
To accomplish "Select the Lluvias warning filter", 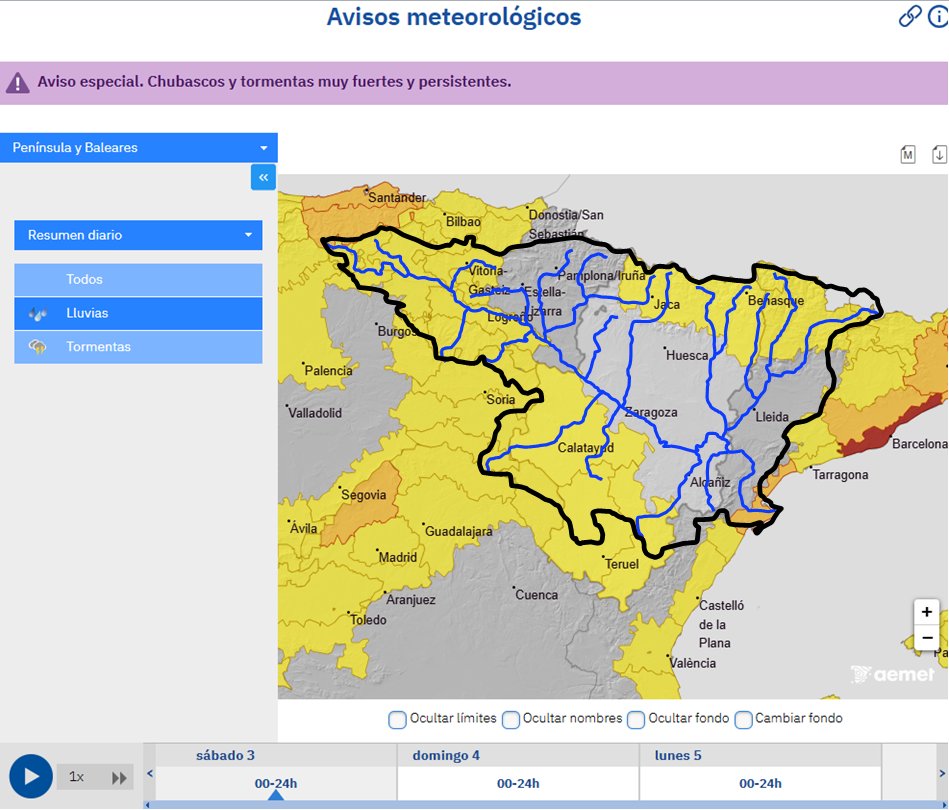I will [x=138, y=314].
